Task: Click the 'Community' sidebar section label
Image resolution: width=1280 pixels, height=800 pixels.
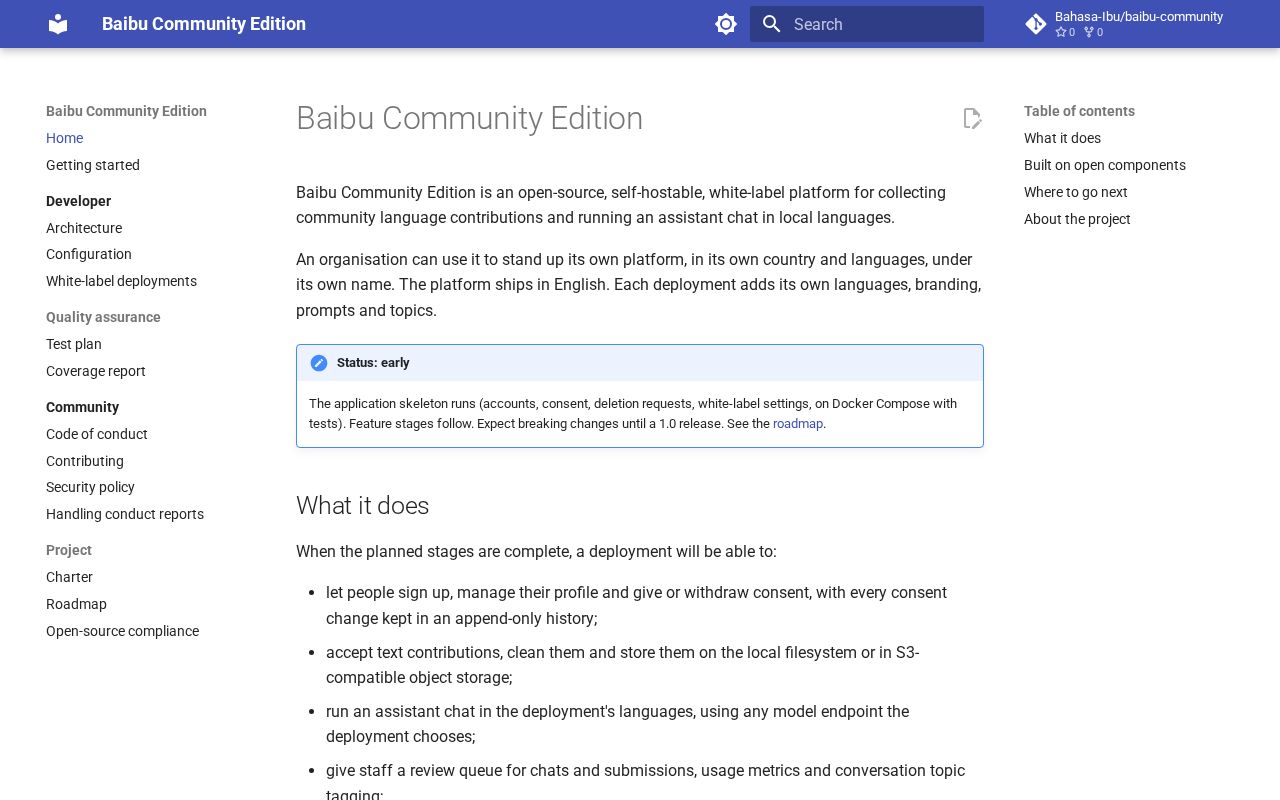Action: [82, 407]
